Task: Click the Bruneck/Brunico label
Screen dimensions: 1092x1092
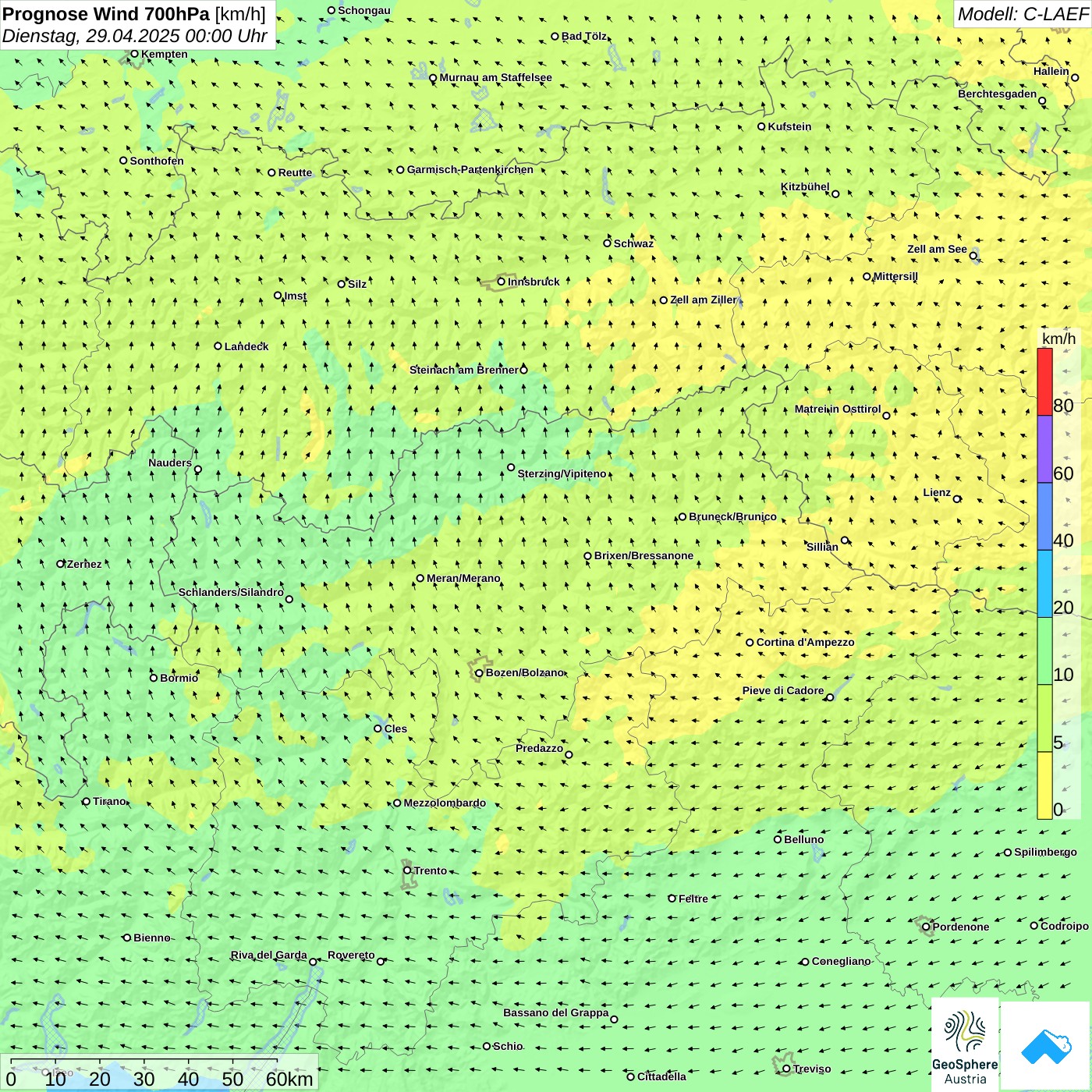Action: pos(732,516)
